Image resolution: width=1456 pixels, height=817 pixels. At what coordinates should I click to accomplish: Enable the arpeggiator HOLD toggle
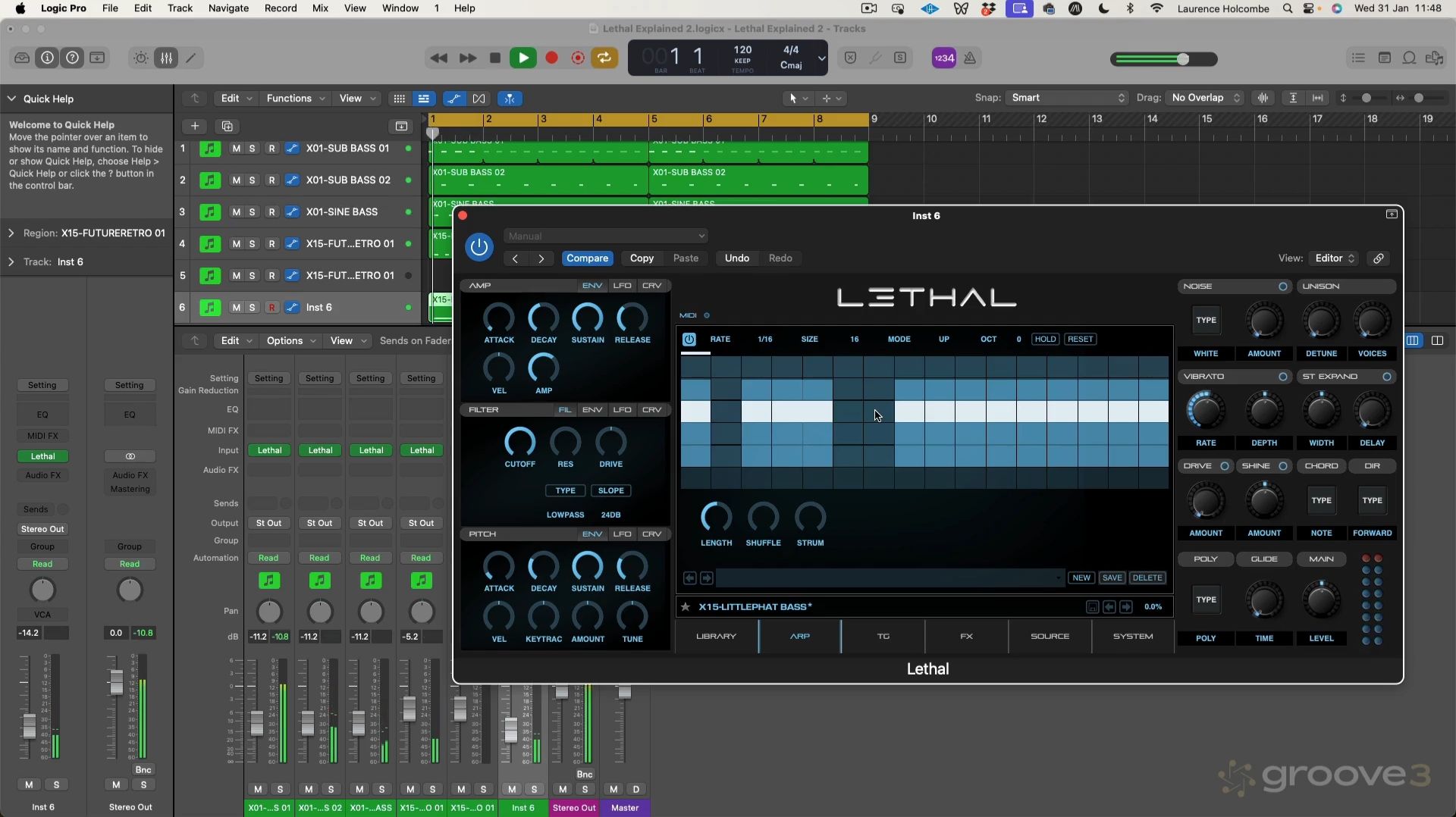click(1044, 340)
